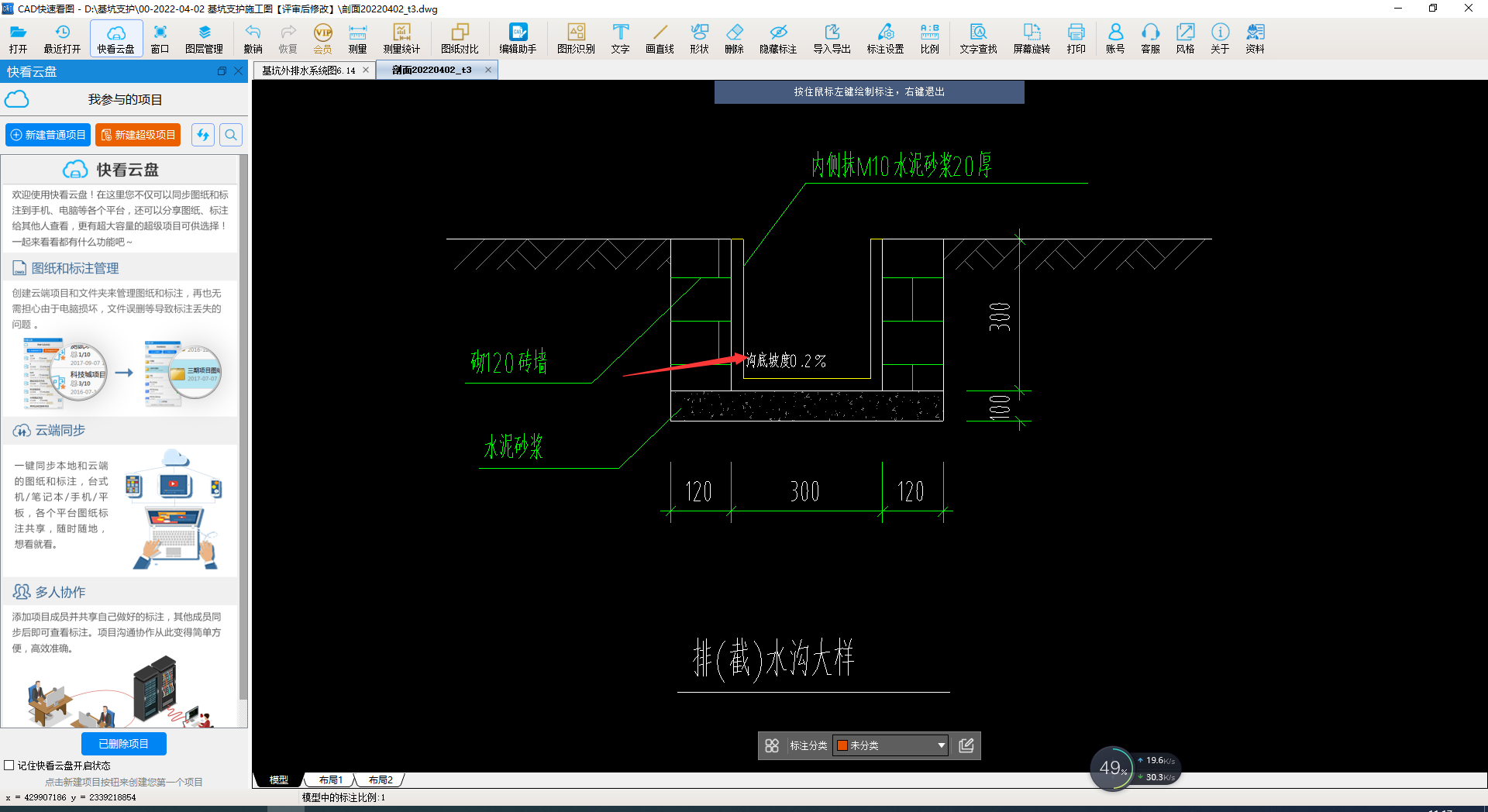Open 已删除项目 deleted projects
The image size is (1488, 812).
tap(124, 744)
